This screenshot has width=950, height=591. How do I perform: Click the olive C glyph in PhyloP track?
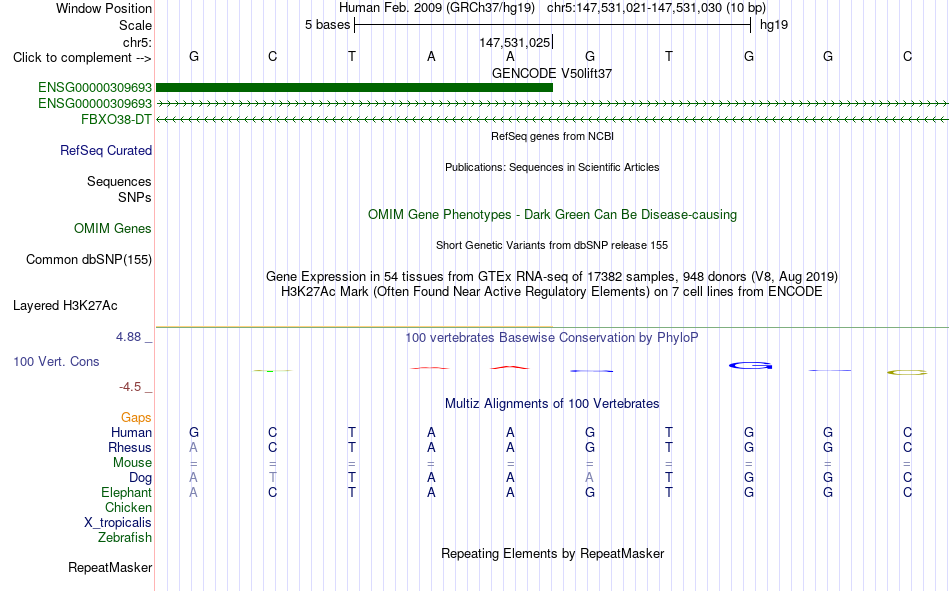(907, 372)
